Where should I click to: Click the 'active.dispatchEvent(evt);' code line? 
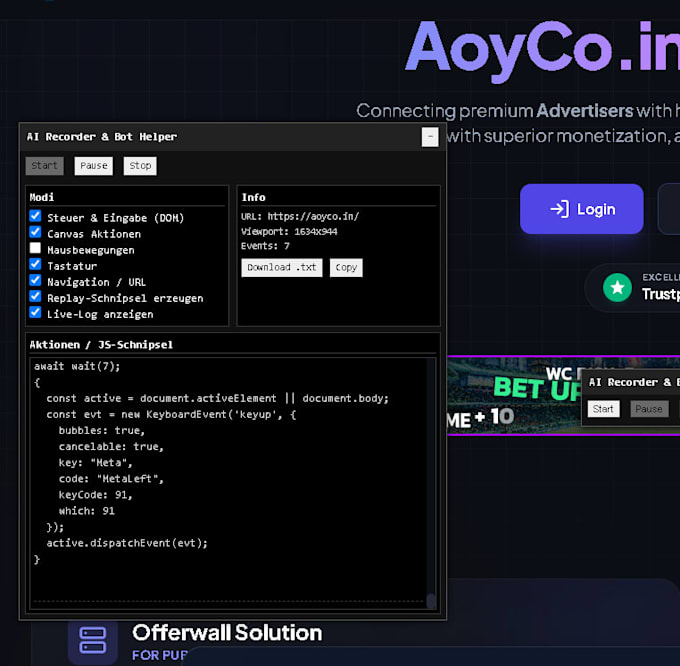(x=127, y=543)
